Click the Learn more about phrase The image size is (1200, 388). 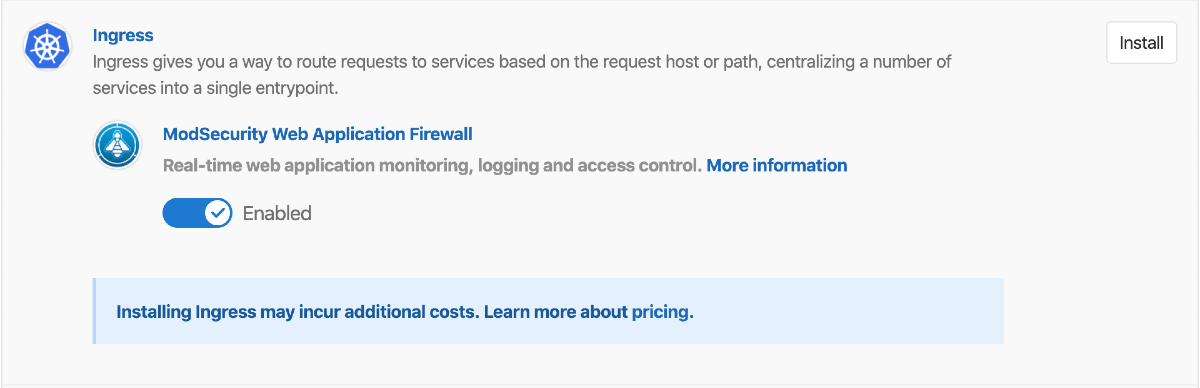point(556,312)
